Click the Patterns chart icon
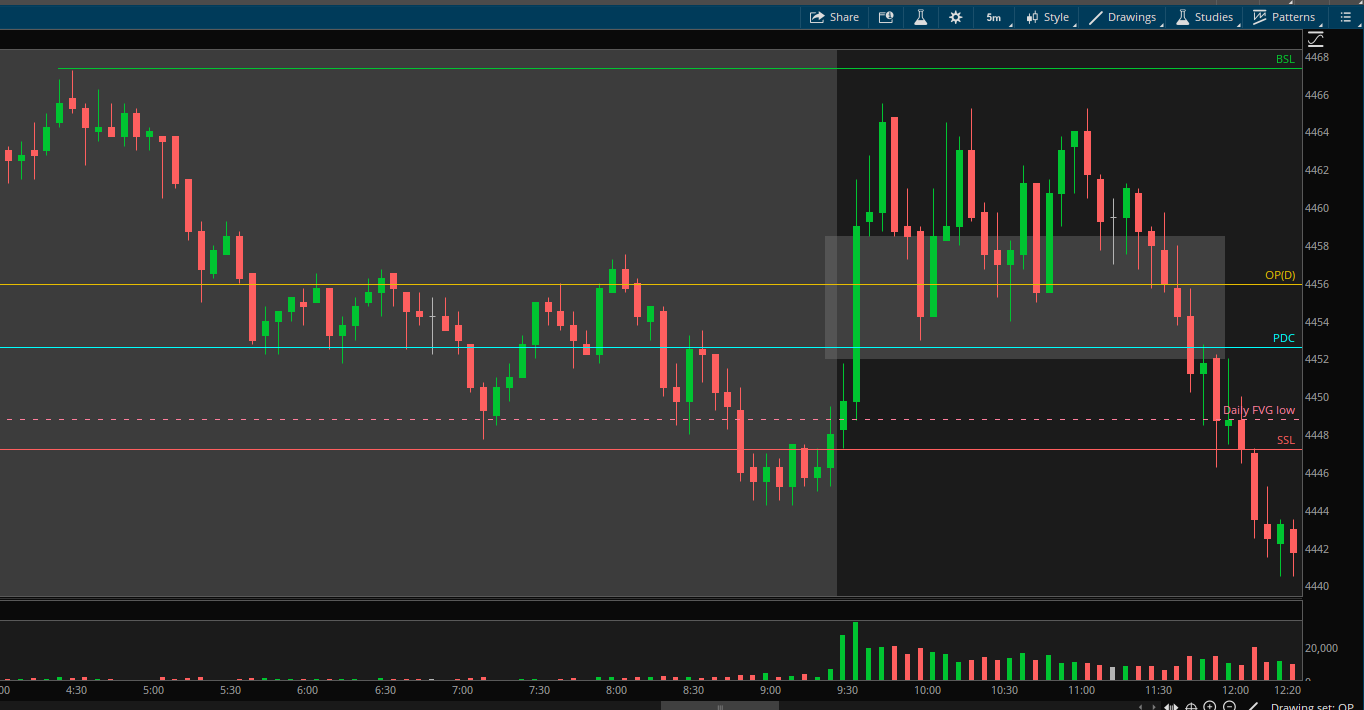Viewport: 1364px width, 710px height. click(1260, 17)
